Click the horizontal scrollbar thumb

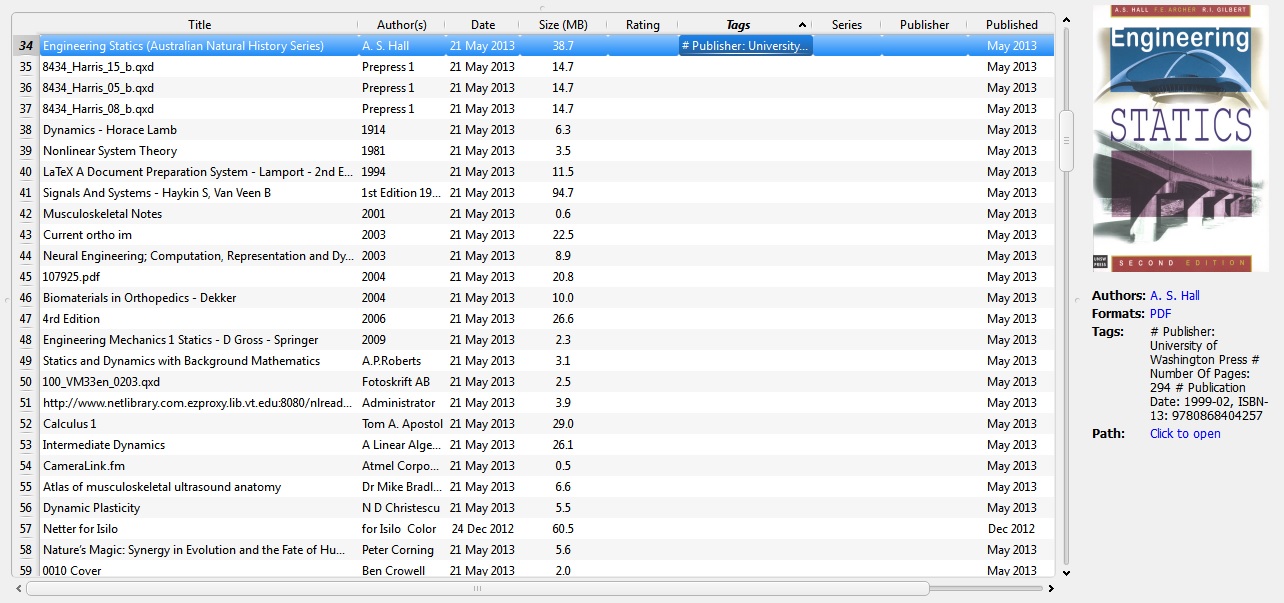(477, 588)
